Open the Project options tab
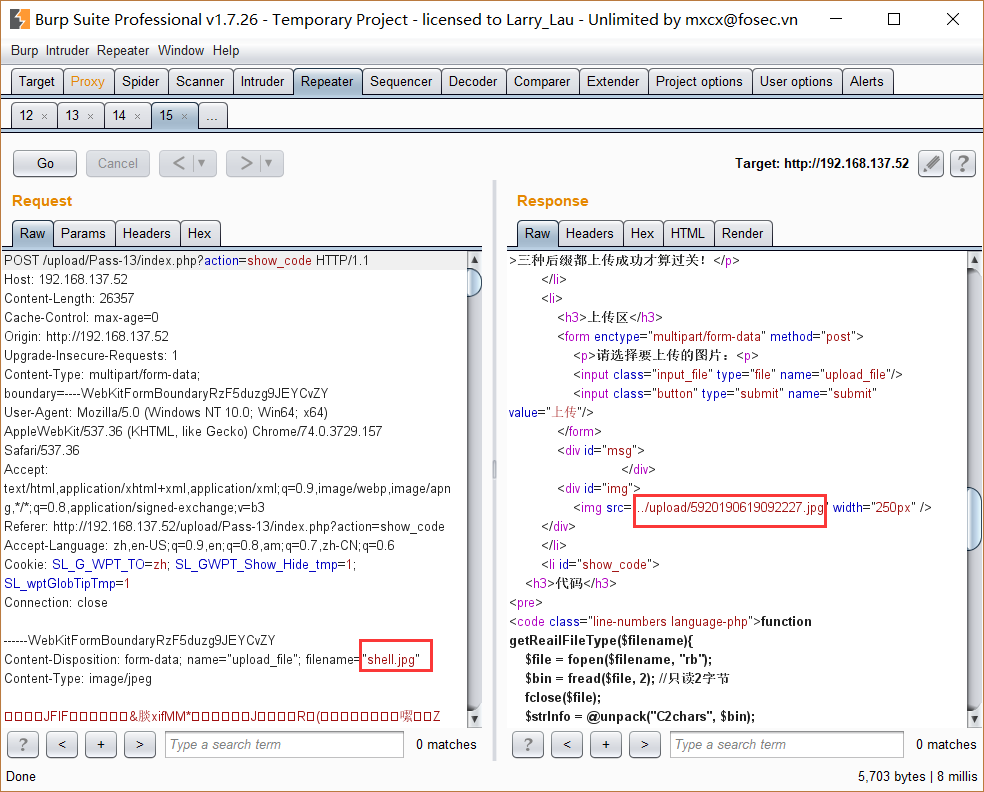The height and width of the screenshot is (792, 984). tap(699, 82)
